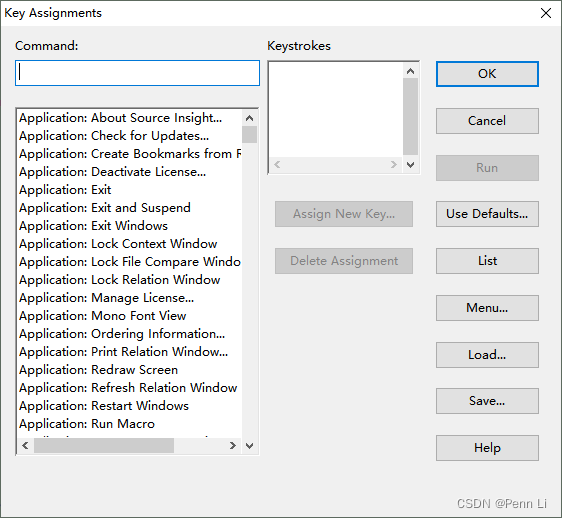Click the left arrow of command list horizontal scrollbar
The height and width of the screenshot is (518, 562).
[25, 446]
